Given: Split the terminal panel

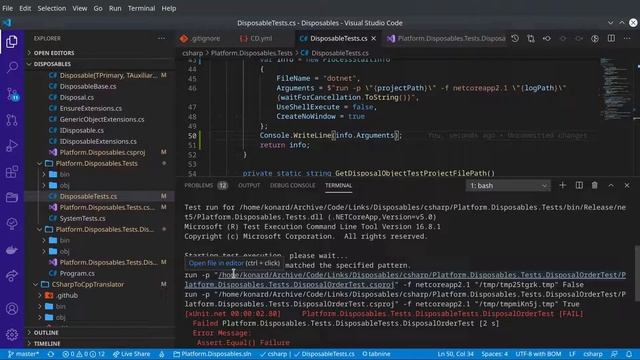Looking at the screenshot, I should pos(579,185).
